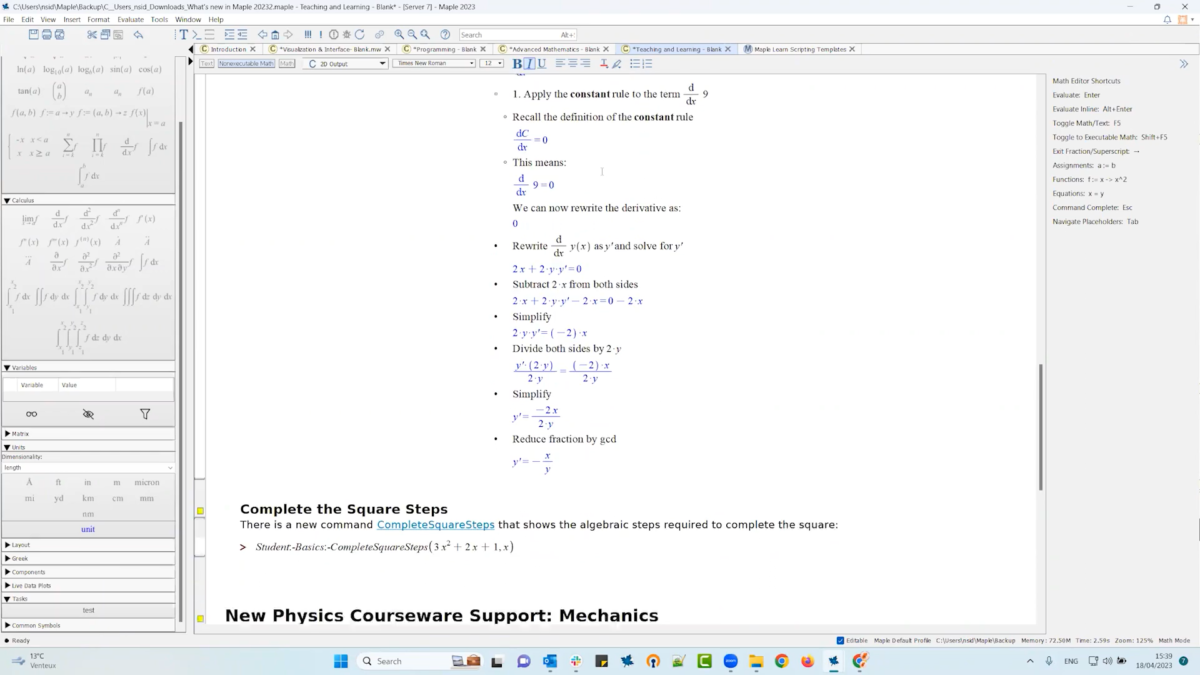Click the Home page icon in toolbar
Screen dimensions: 1200x675
pos(275,34)
